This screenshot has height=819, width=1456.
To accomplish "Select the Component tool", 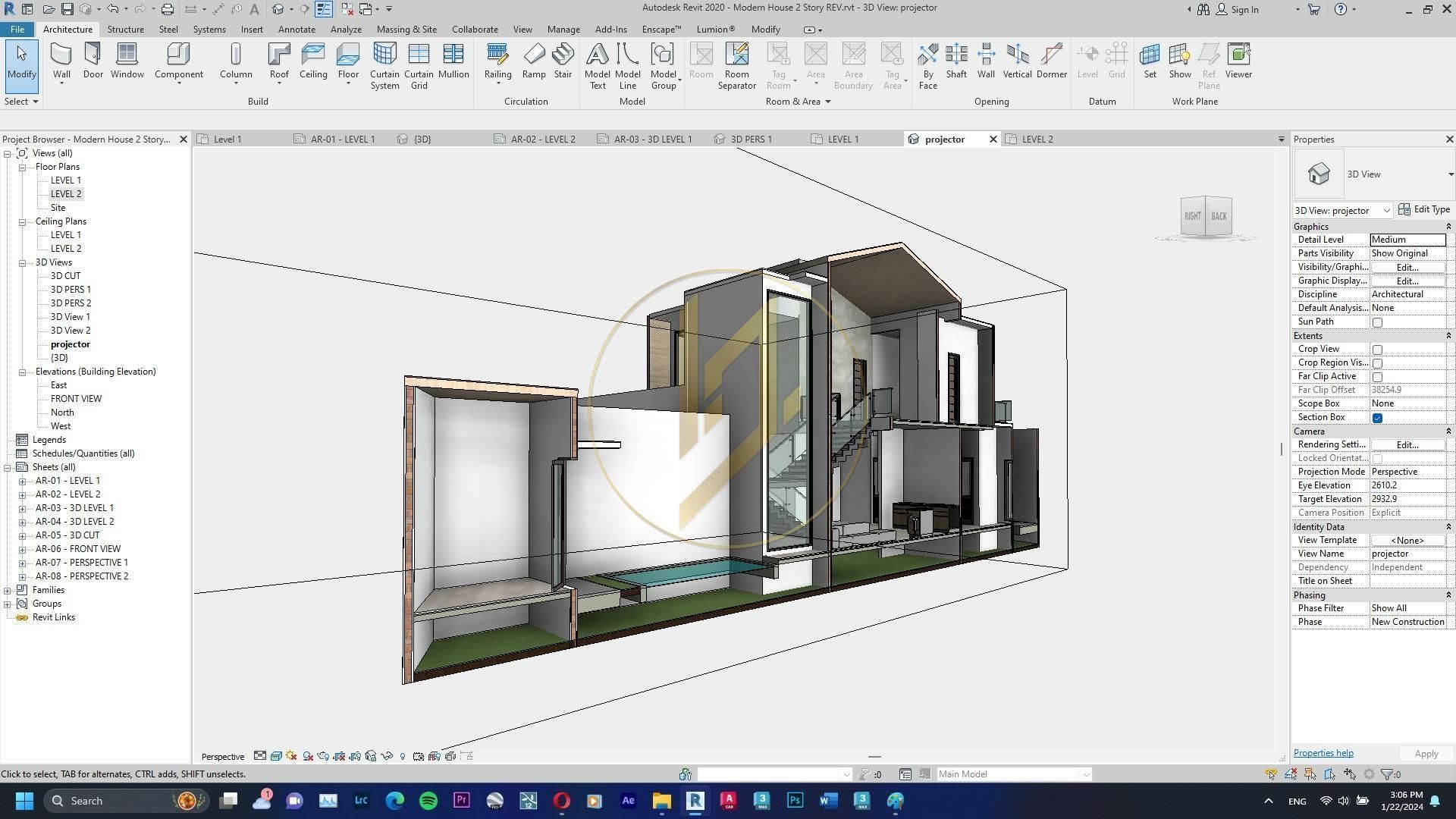I will coord(178,61).
